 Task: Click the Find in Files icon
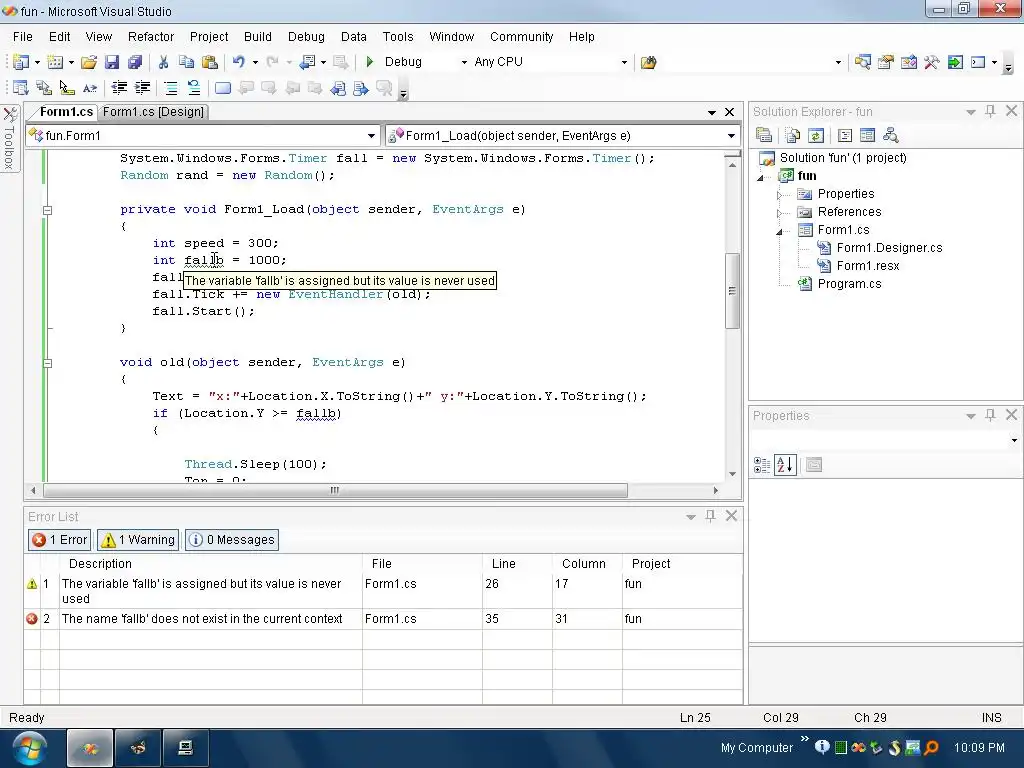[x=648, y=63]
